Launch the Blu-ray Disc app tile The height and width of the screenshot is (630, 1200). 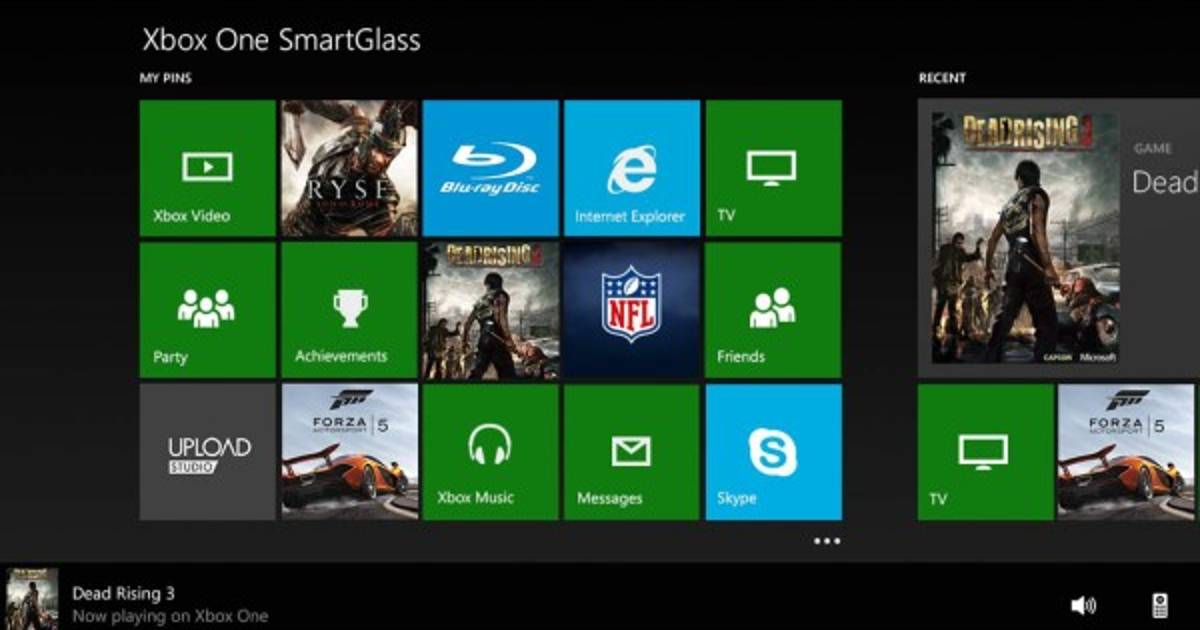pyautogui.click(x=490, y=168)
